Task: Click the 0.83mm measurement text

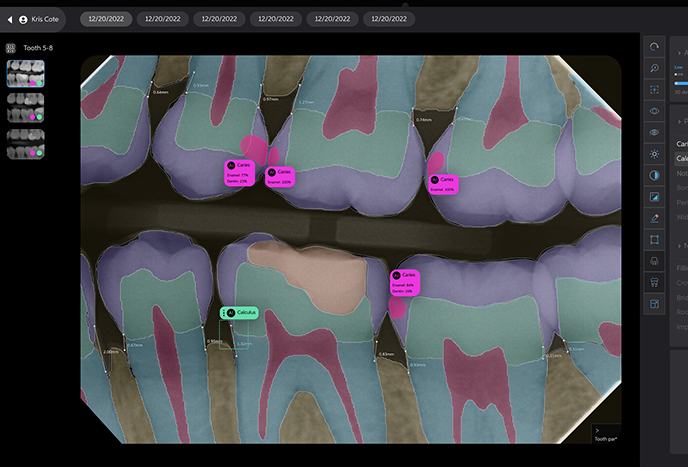Action: tap(386, 354)
